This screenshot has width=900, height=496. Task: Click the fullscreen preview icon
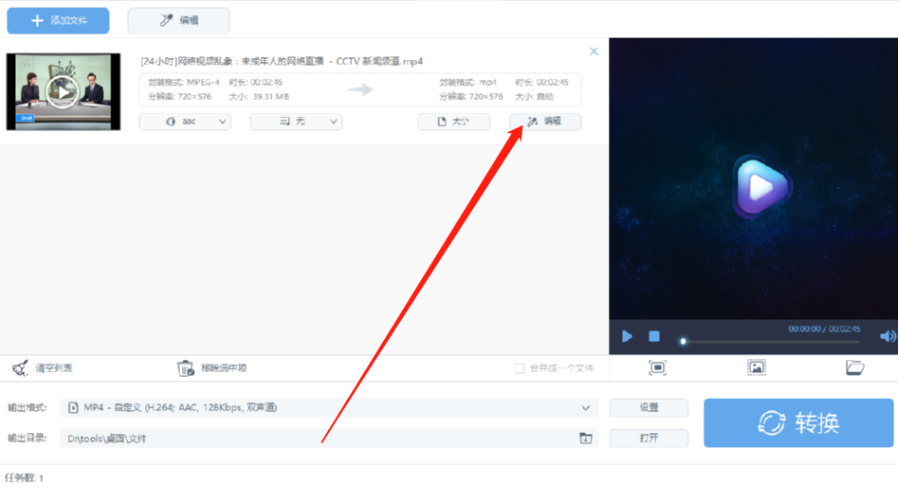coord(657,368)
